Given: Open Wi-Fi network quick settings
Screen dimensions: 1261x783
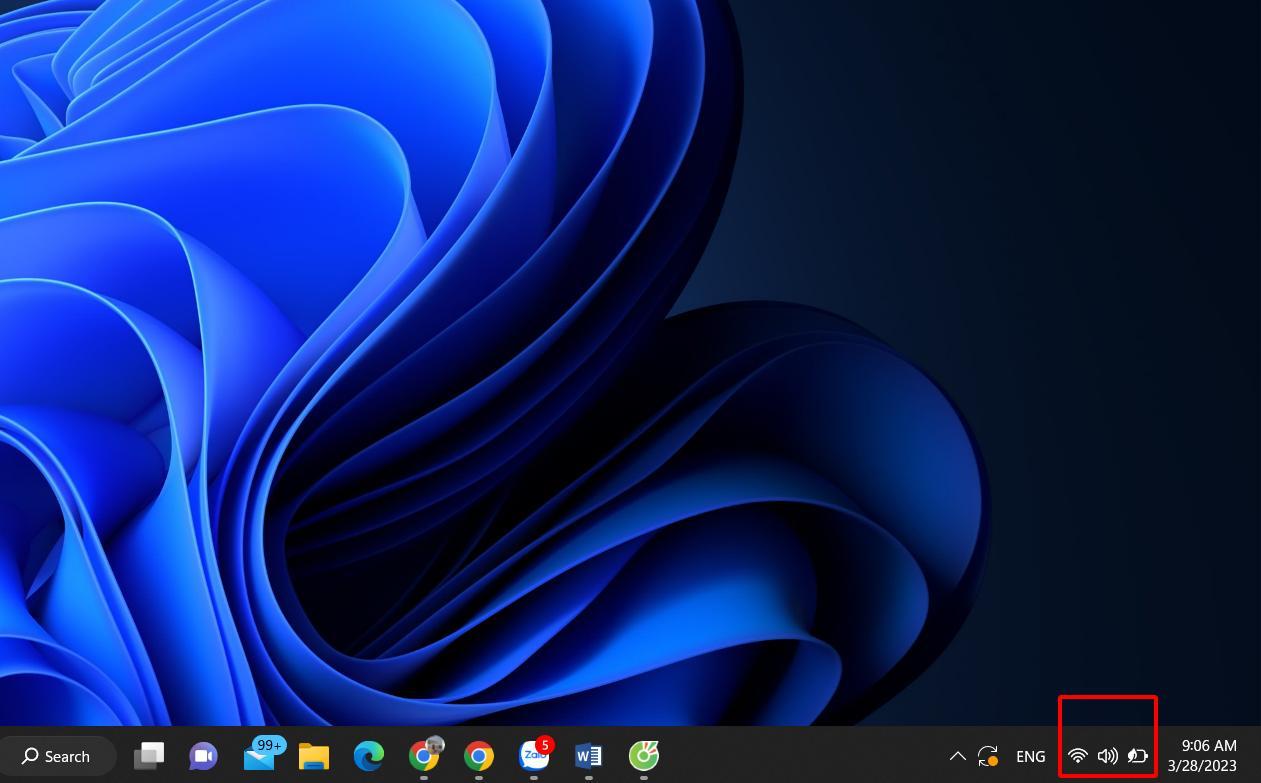Looking at the screenshot, I should click(x=1078, y=756).
